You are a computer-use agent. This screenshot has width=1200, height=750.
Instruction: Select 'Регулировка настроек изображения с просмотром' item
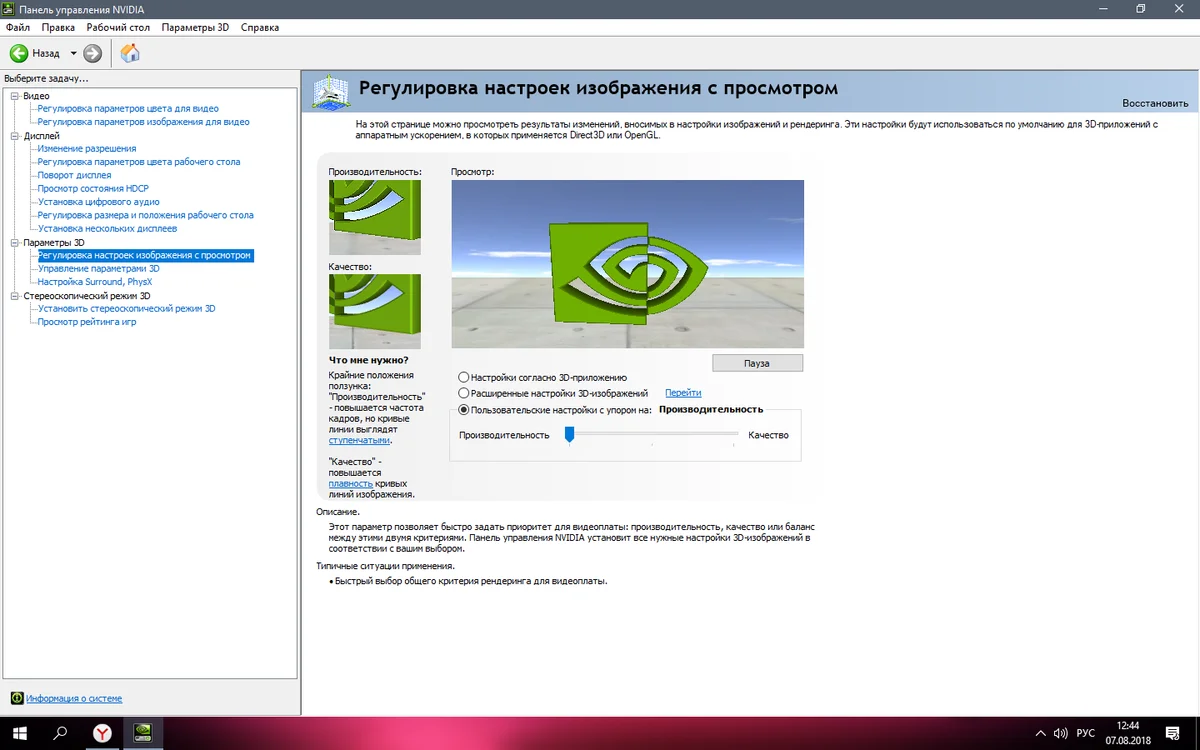click(145, 255)
